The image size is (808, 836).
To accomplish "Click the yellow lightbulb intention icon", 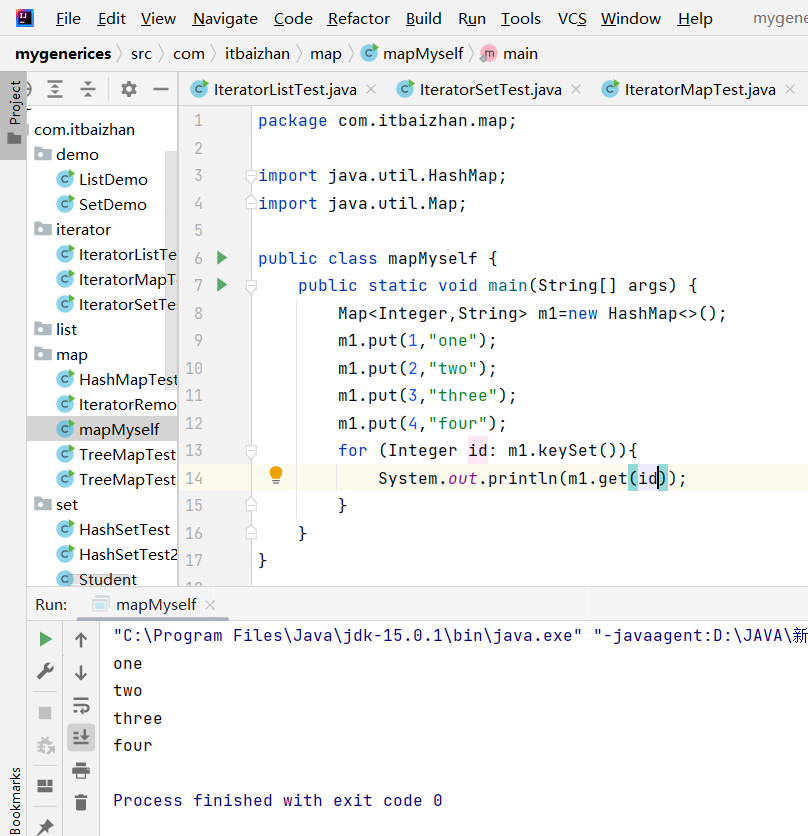I will click(276, 475).
